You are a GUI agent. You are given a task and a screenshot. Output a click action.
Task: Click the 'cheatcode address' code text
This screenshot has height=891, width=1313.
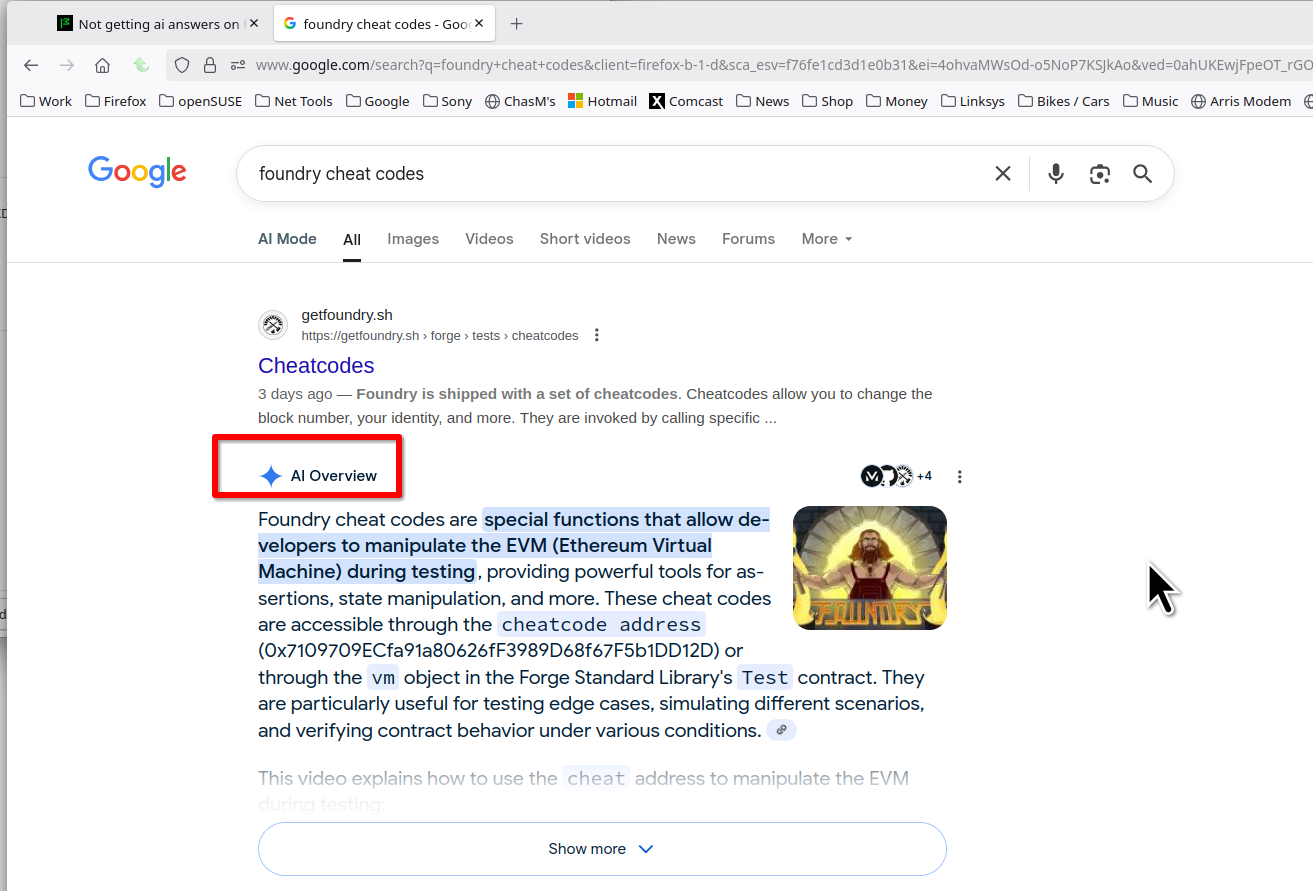[x=601, y=625]
